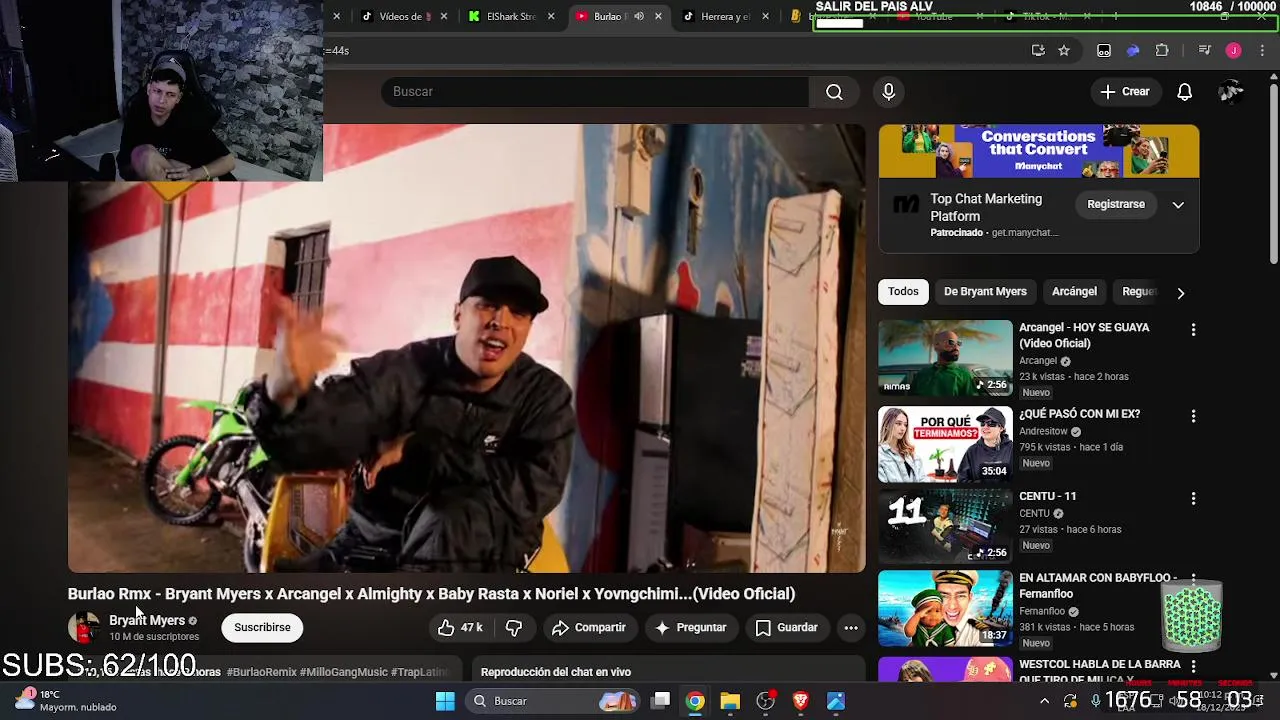The image size is (1280, 720).
Task: Open Bryant Myers channel name link
Action: (147, 620)
